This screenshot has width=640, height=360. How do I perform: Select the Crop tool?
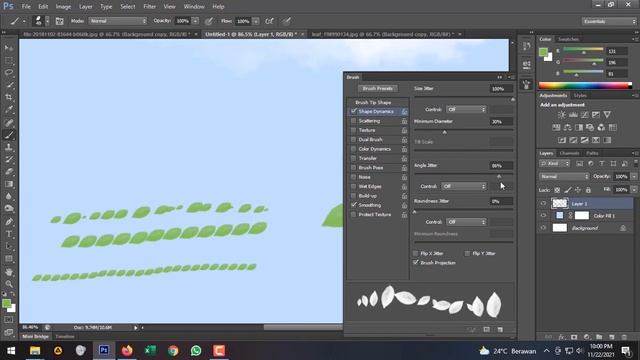[9, 97]
